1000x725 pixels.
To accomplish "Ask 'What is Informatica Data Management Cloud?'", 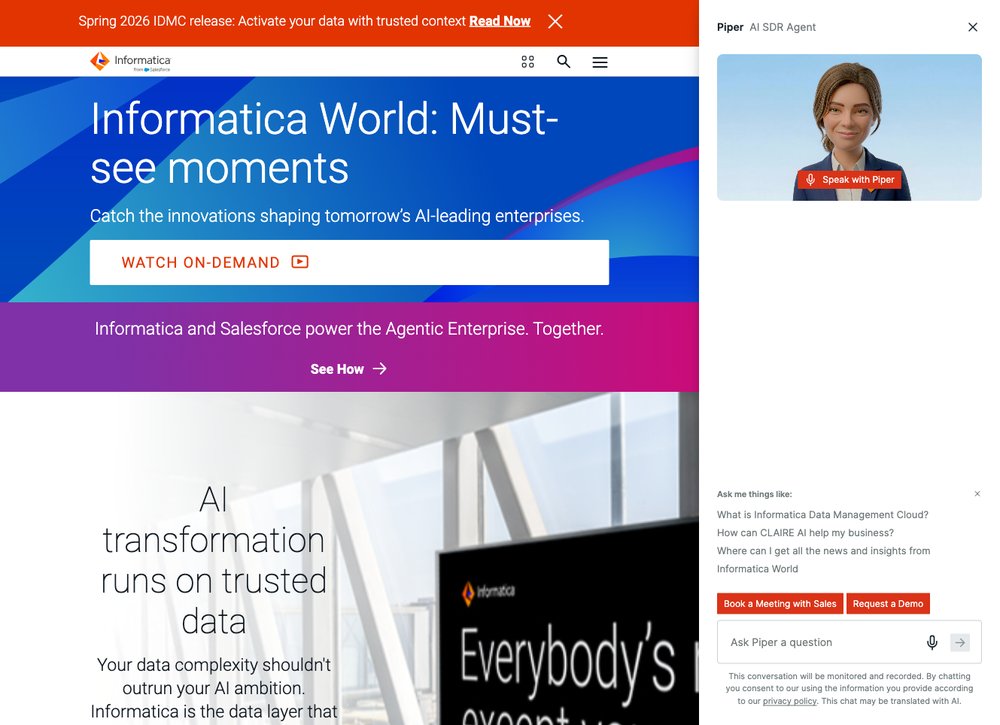I will tap(822, 515).
